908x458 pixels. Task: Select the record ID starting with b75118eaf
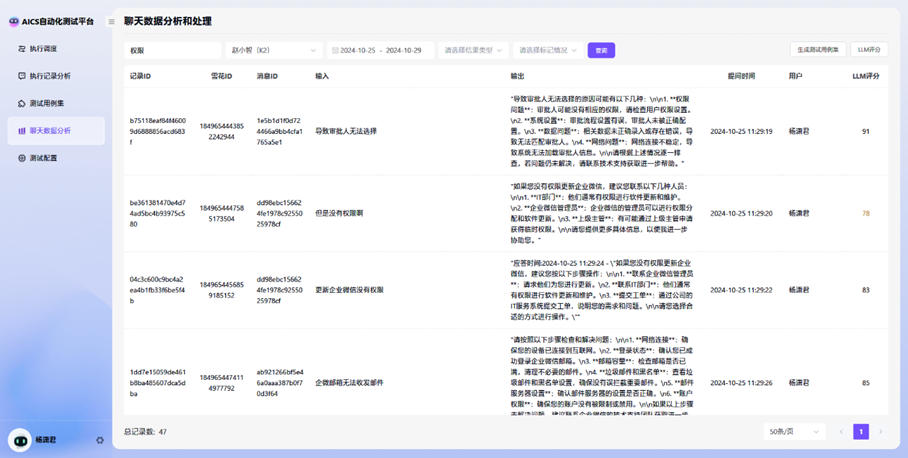tap(158, 131)
